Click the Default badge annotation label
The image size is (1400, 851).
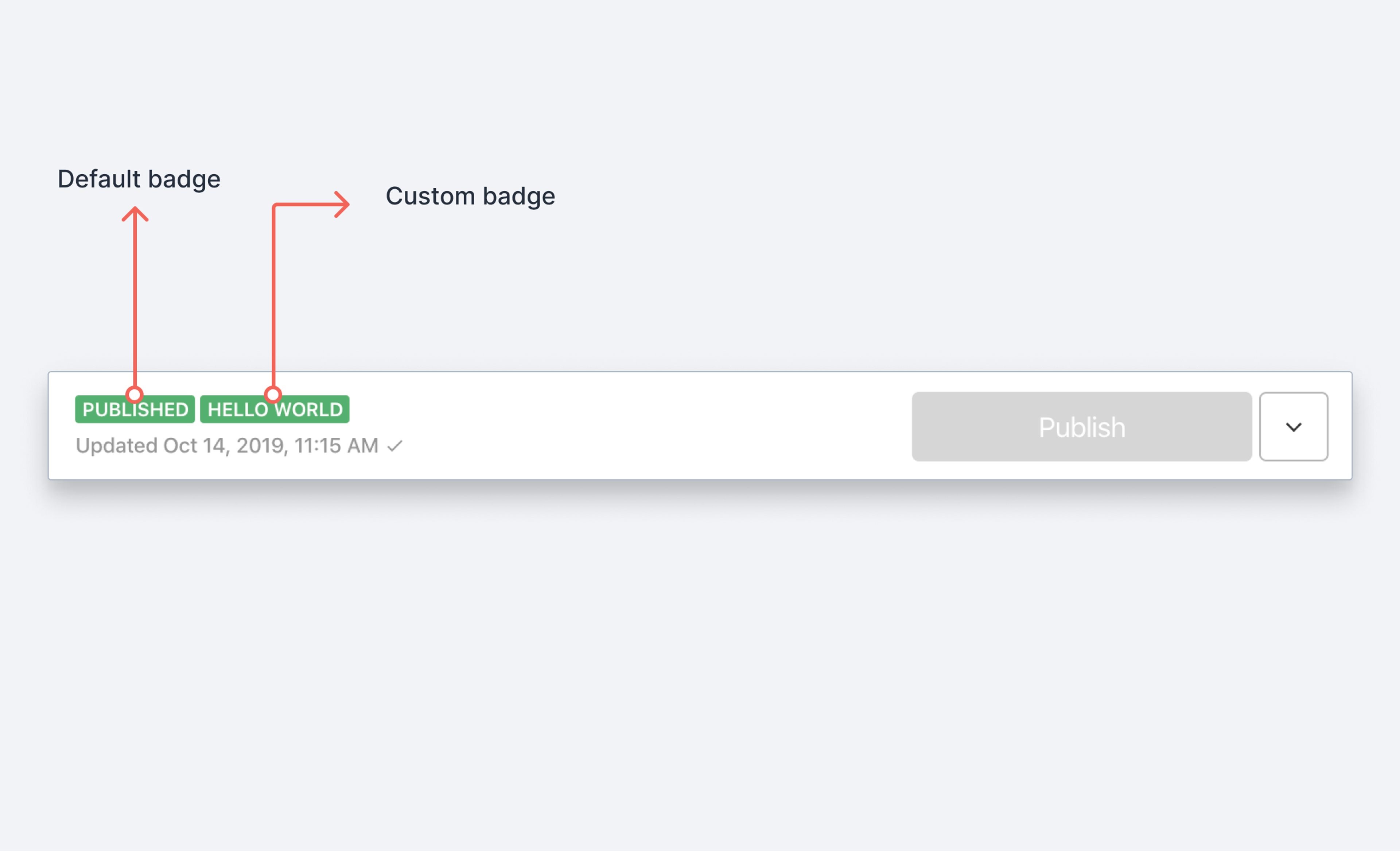(139, 179)
